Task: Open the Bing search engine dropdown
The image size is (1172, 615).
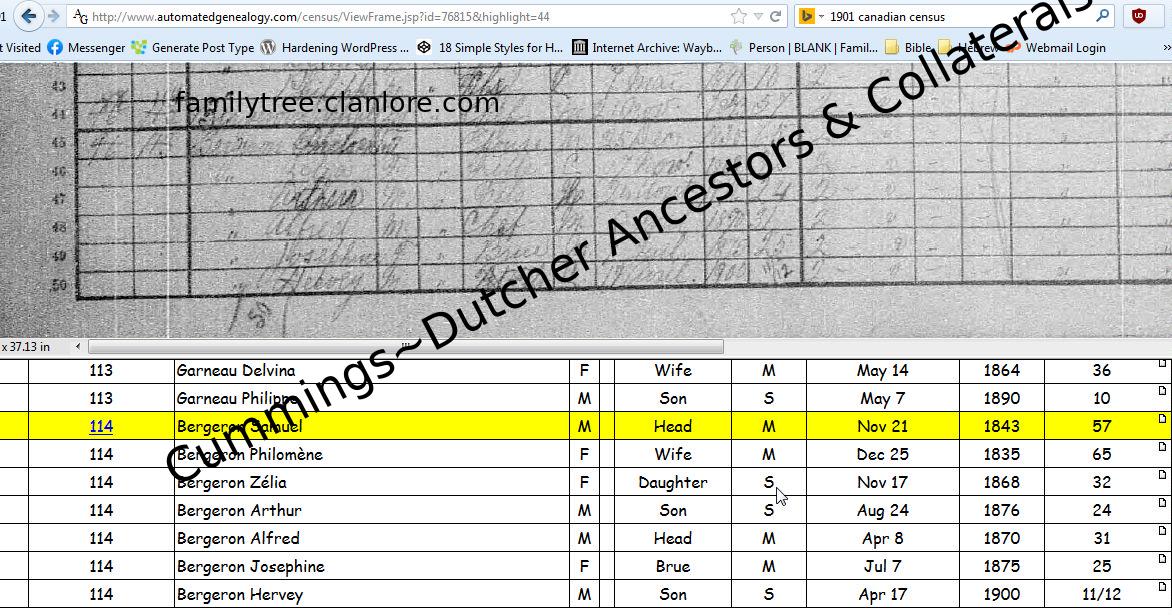Action: [x=809, y=16]
